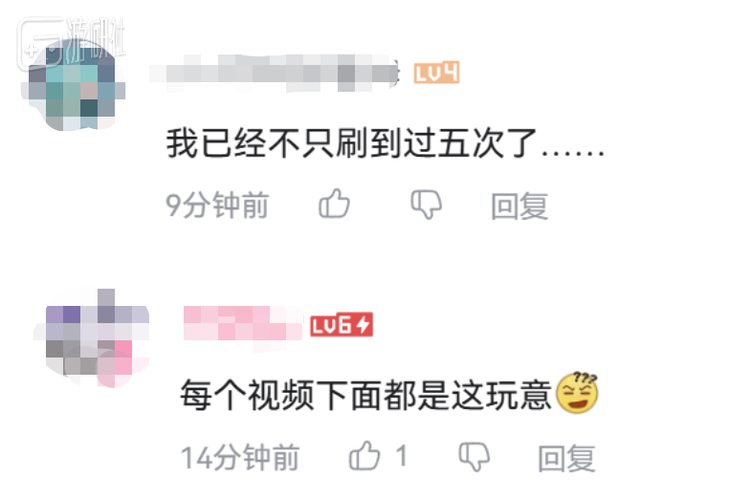750x499 pixels.
Task: Open the LV4 user's blurred username
Action: tap(274, 73)
